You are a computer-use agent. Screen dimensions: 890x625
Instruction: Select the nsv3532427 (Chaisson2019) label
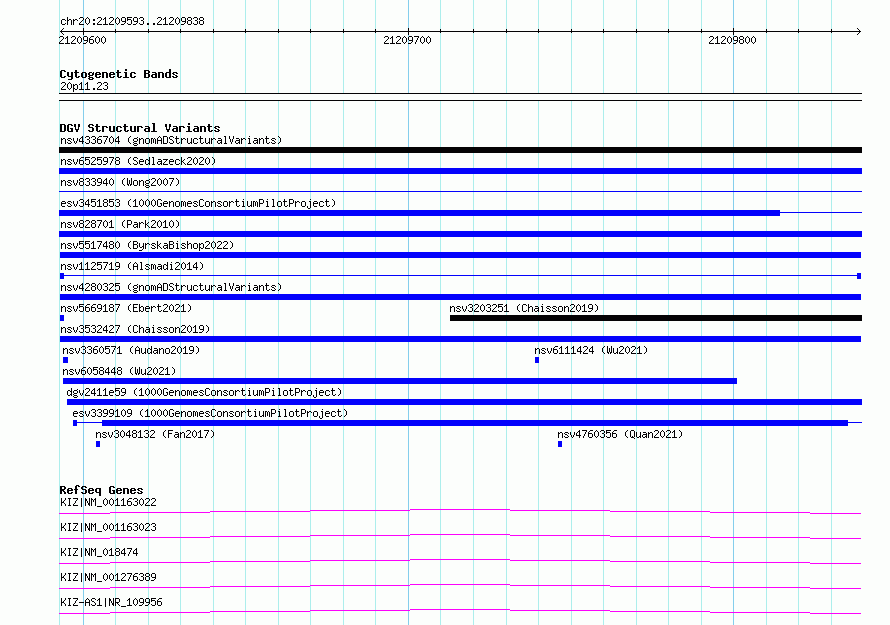135,329
